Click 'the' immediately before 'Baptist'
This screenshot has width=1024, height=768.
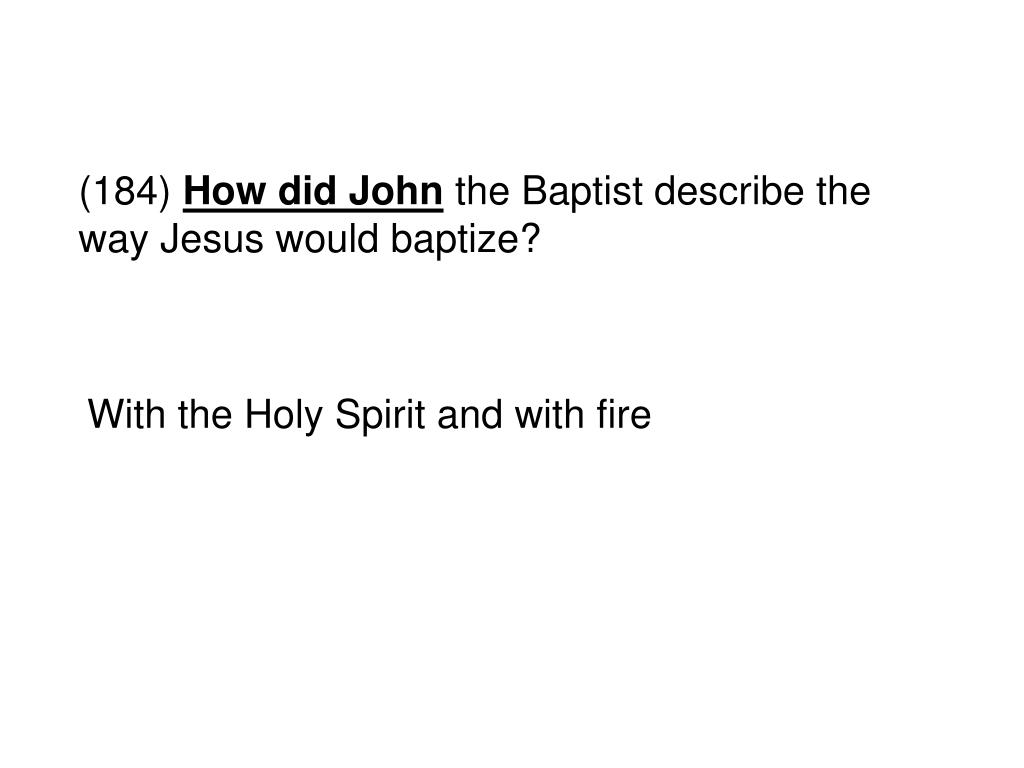pyautogui.click(x=483, y=191)
